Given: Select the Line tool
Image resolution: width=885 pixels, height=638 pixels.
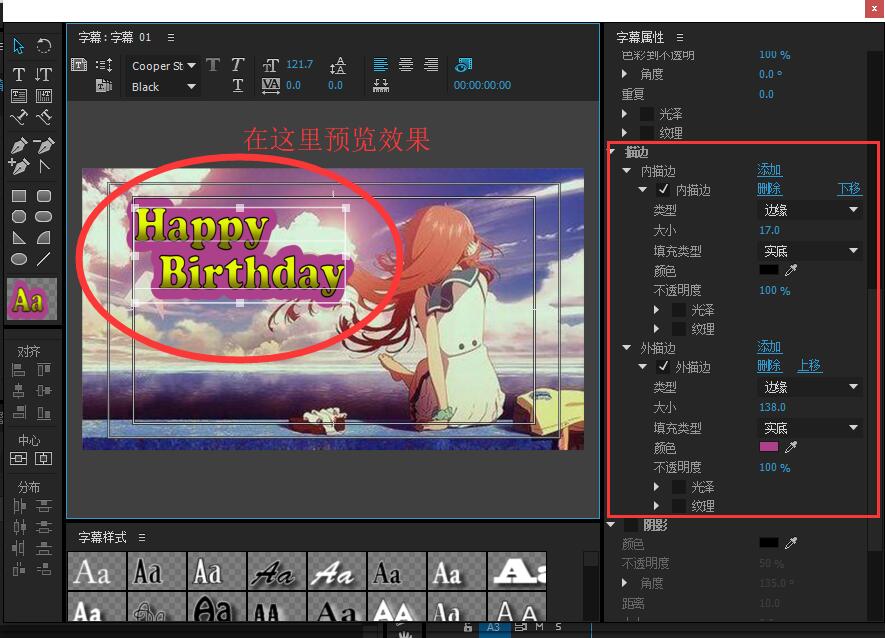Looking at the screenshot, I should [x=43, y=259].
